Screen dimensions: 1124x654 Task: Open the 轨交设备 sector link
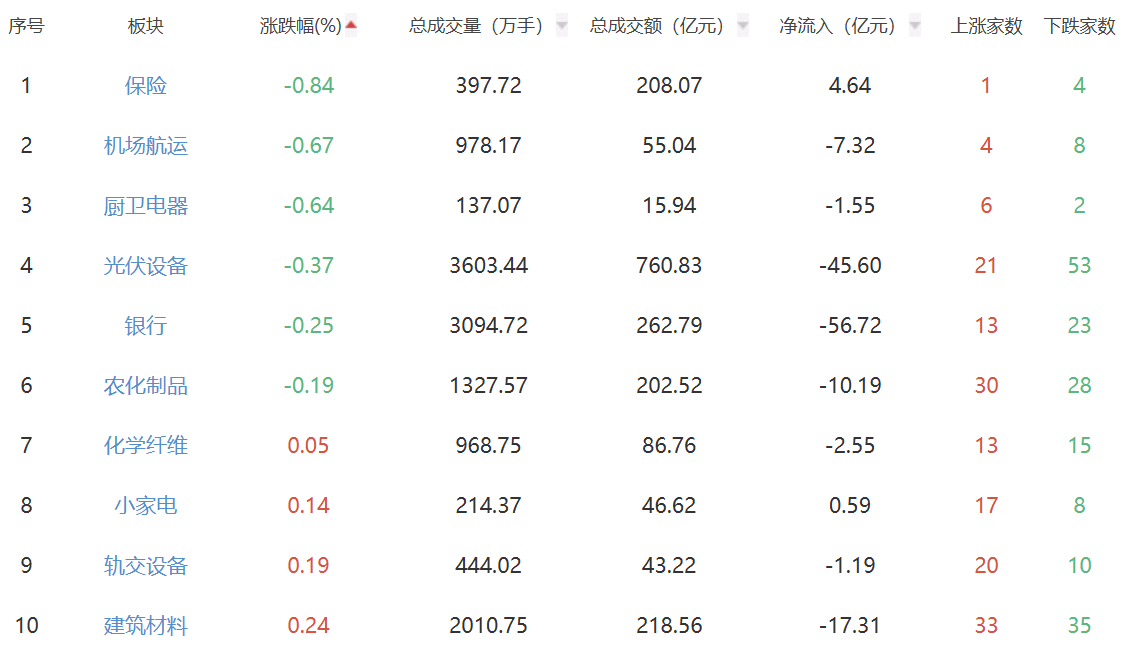146,566
